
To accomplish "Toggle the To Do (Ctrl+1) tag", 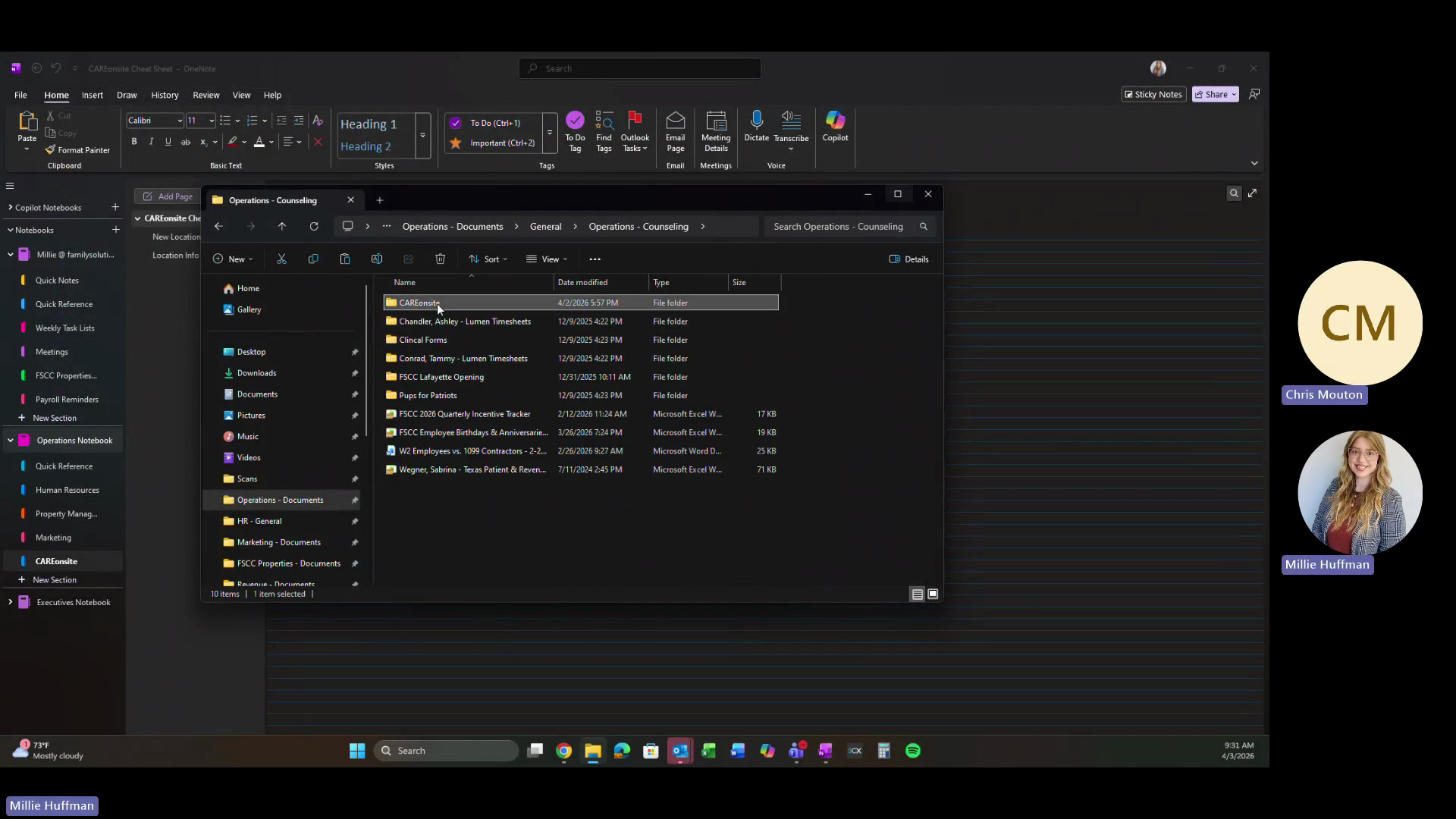I will point(494,123).
